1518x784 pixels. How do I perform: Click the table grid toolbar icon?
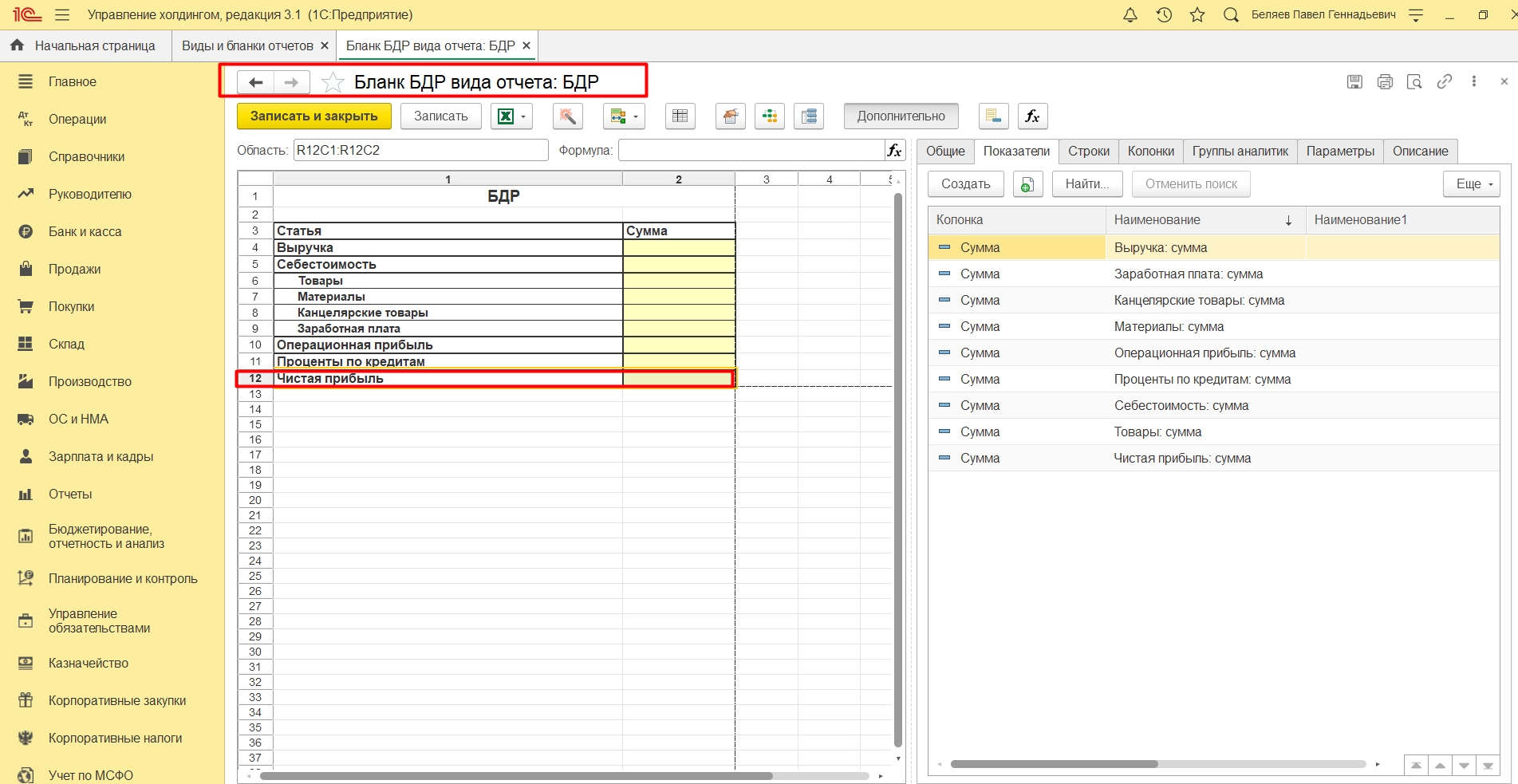(680, 116)
